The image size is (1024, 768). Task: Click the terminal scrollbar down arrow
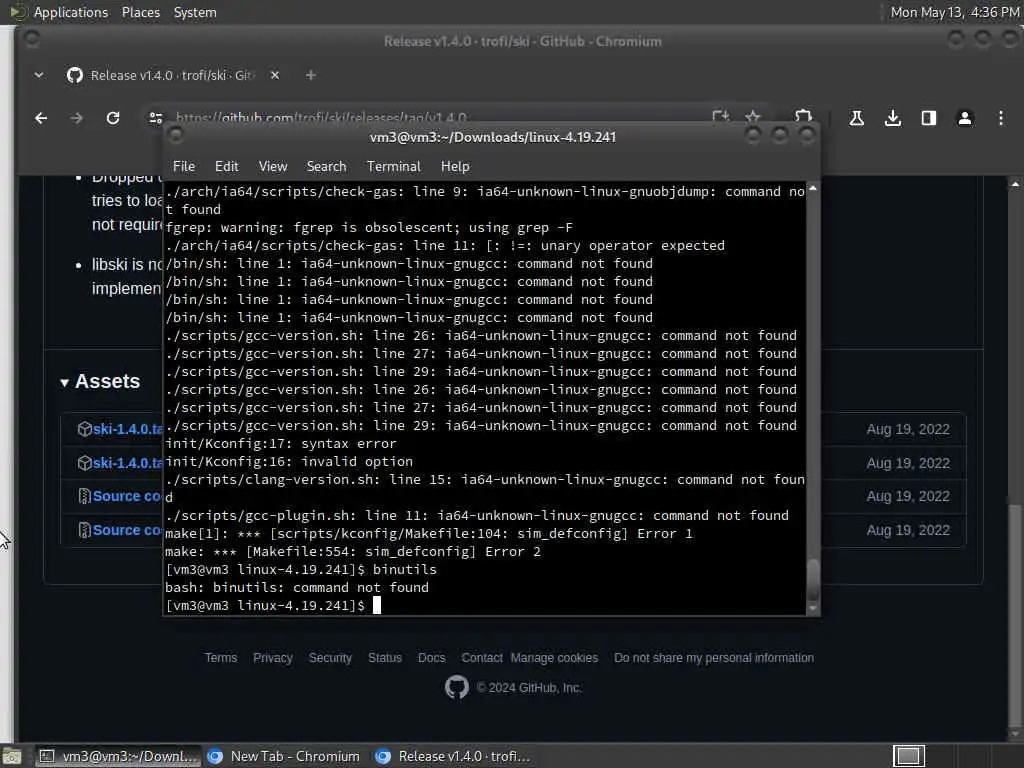[x=813, y=608]
